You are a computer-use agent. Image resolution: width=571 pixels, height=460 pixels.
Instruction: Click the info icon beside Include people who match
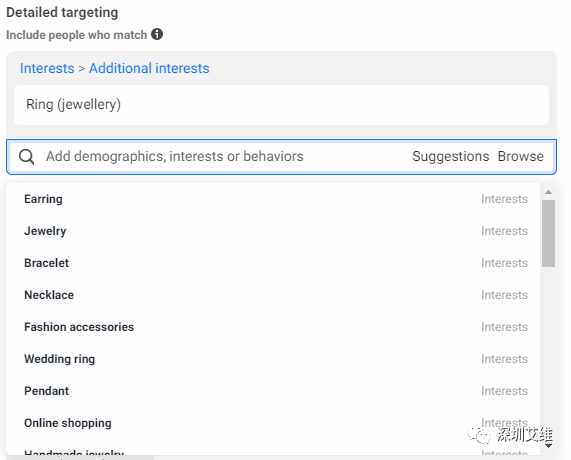[x=157, y=34]
